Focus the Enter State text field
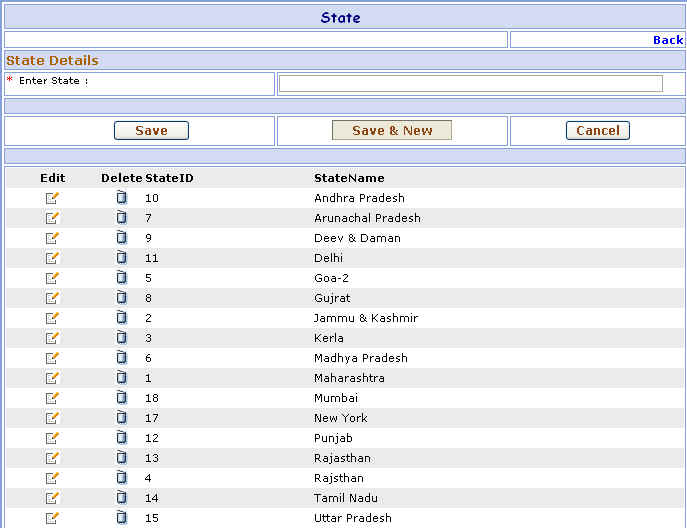The image size is (687, 528). pos(470,84)
